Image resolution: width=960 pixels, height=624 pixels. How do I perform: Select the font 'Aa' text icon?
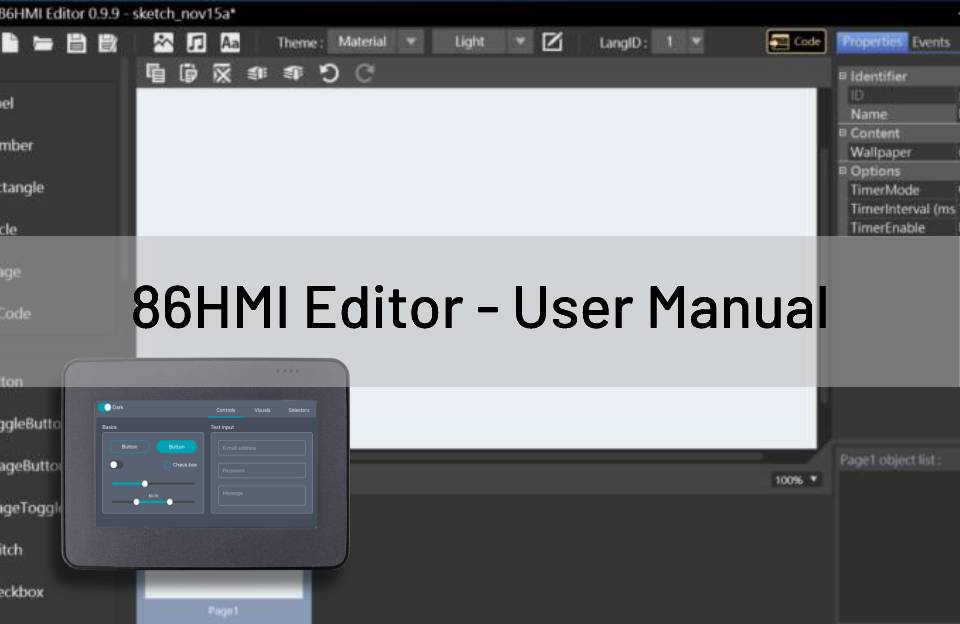(230, 42)
